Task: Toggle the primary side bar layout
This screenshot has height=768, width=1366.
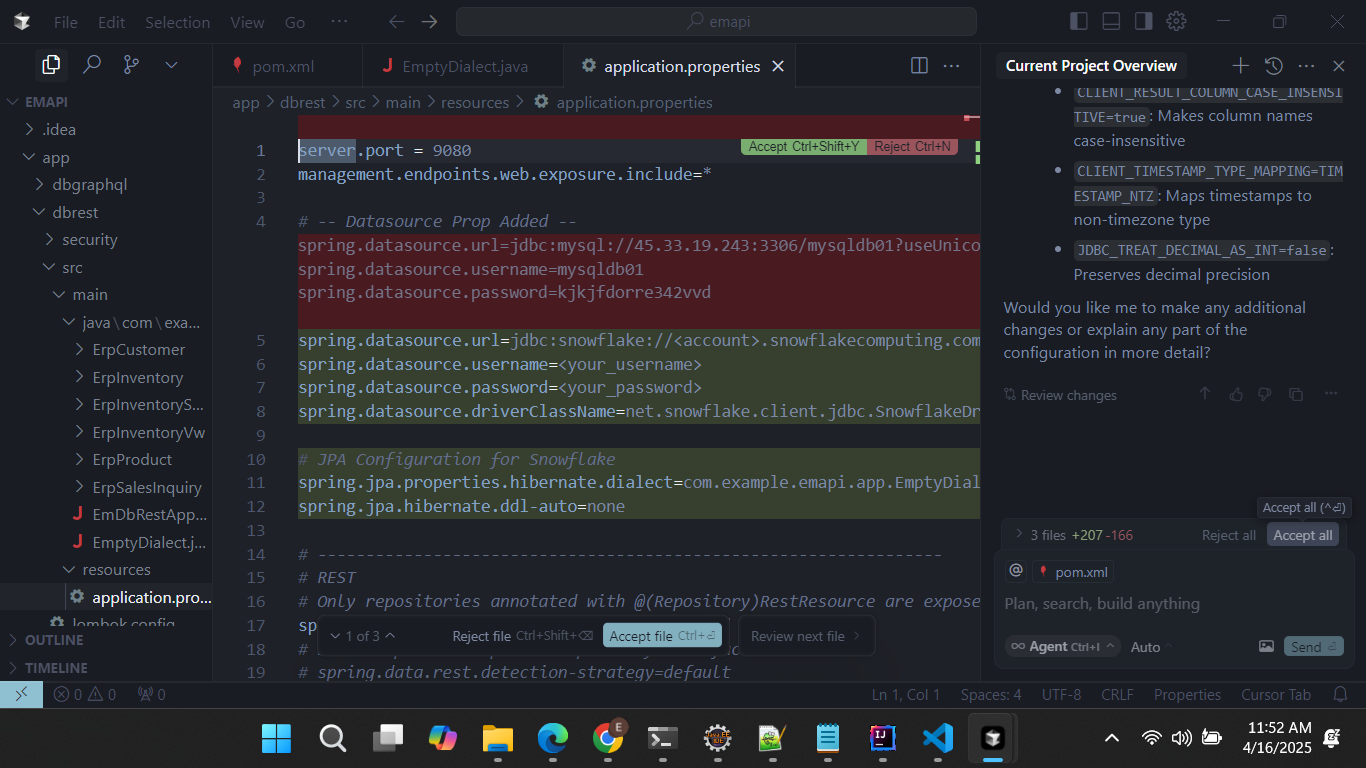Action: coord(1078,21)
